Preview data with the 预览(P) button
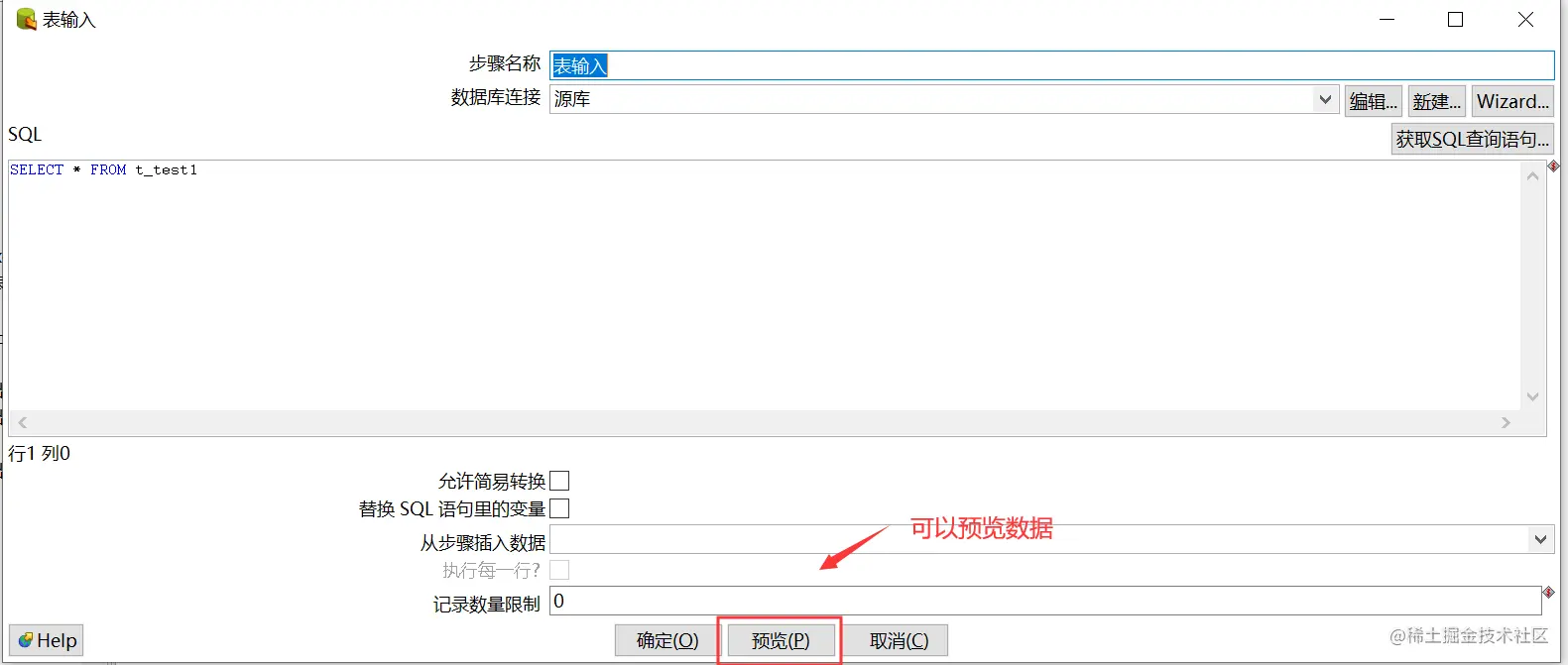1568x665 pixels. pyautogui.click(x=781, y=640)
